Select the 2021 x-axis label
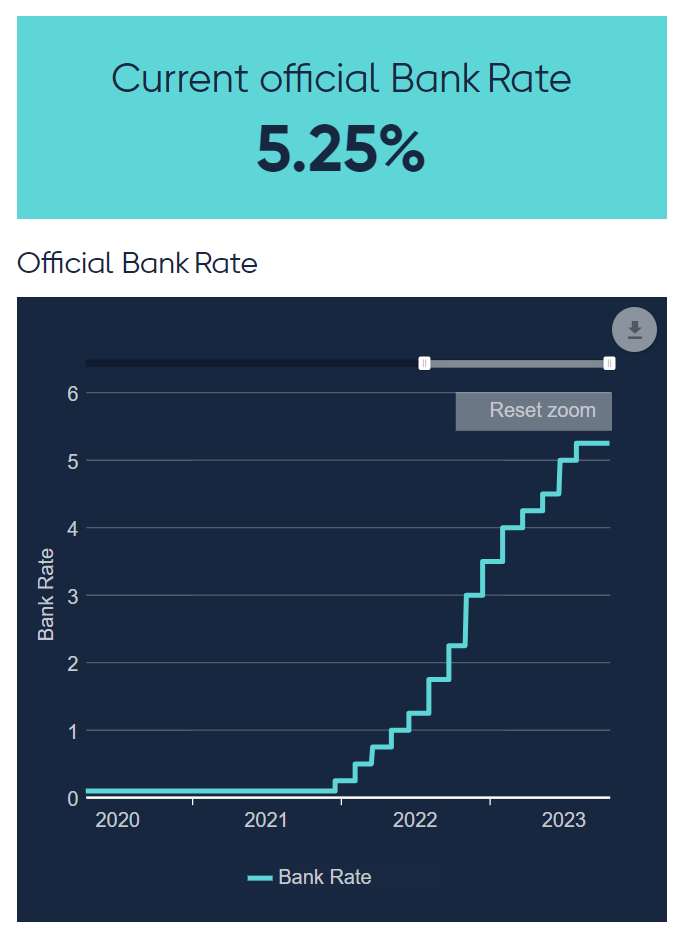The height and width of the screenshot is (934, 675). pyautogui.click(x=266, y=821)
